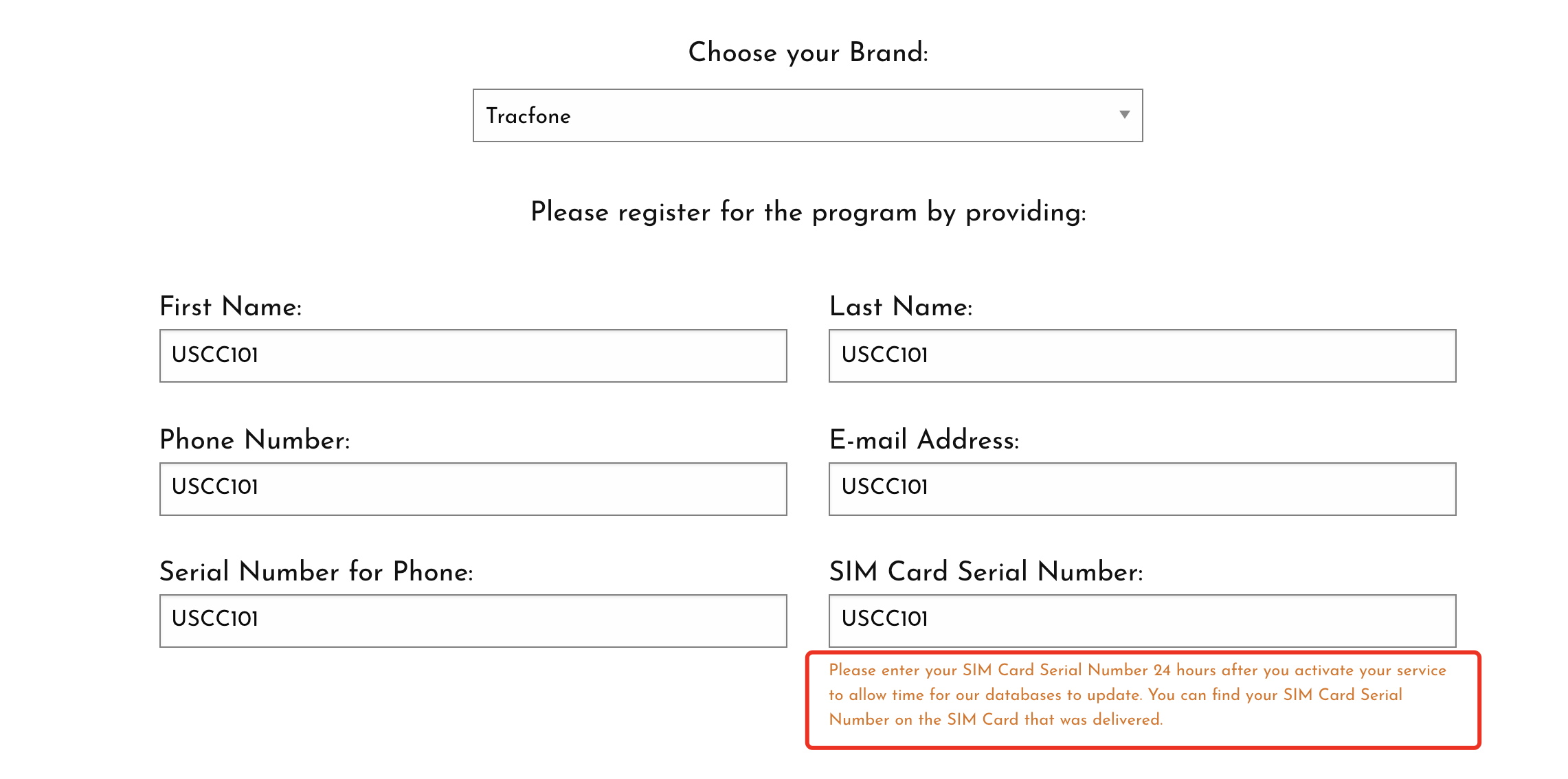Click the "First Name:" label
Image resolution: width=1568 pixels, height=779 pixels.
point(231,306)
